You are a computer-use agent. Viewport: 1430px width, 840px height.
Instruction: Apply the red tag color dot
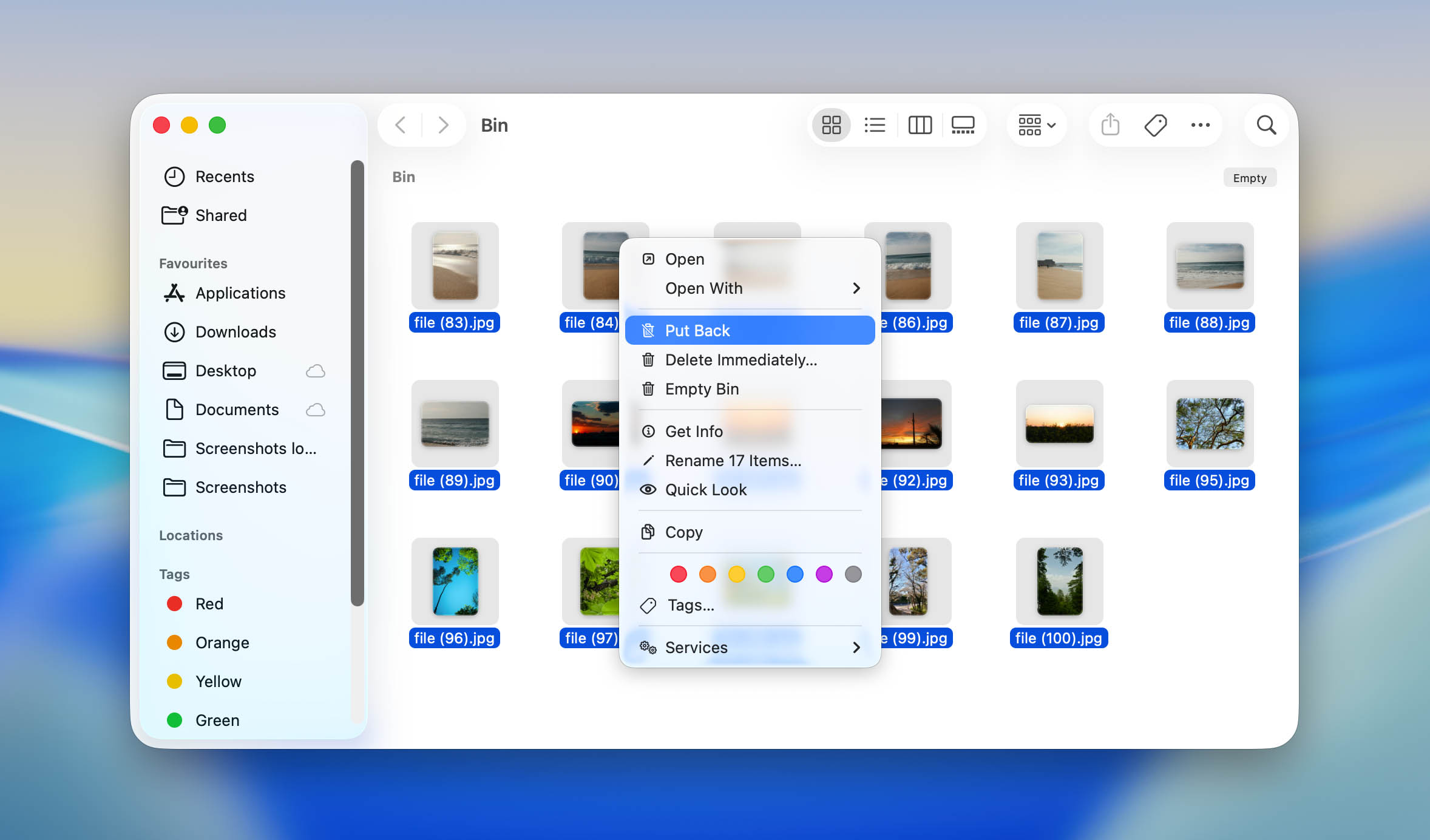click(x=678, y=574)
